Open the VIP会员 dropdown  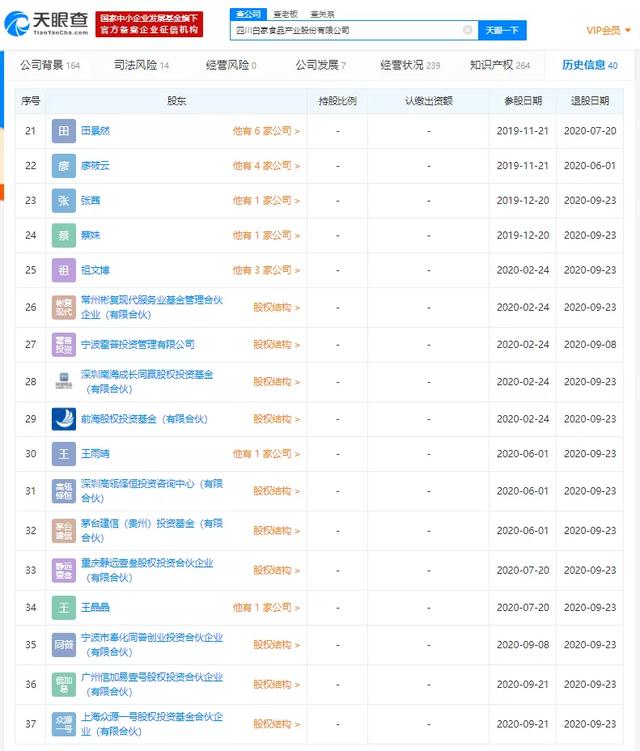608,30
